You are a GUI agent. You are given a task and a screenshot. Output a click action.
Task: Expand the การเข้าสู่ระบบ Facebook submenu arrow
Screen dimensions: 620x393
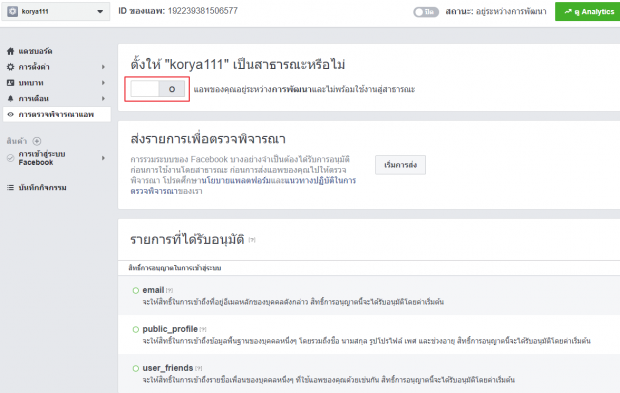103,158
